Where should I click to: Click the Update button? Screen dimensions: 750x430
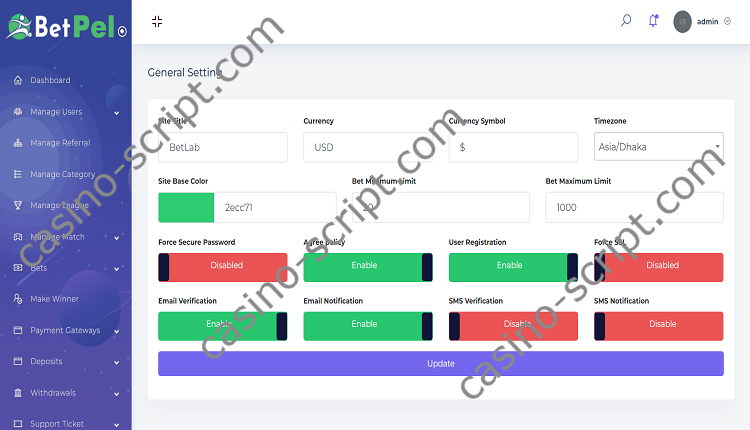pos(441,363)
